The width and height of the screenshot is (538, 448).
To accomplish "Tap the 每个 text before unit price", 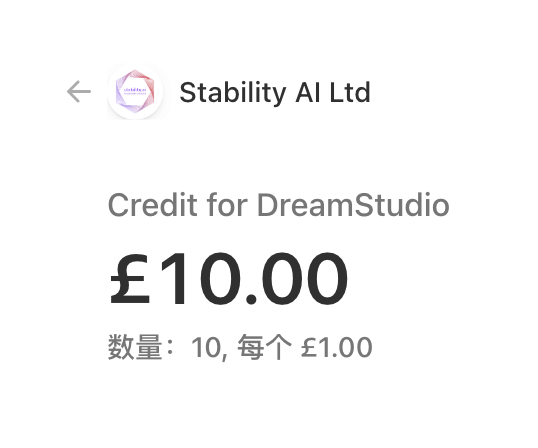I will [x=265, y=347].
